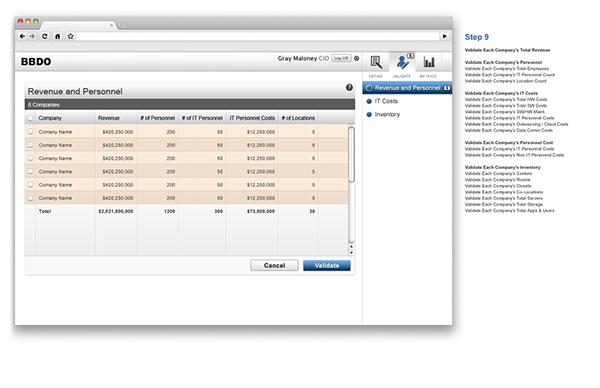Viewport: 600px width, 388px height.
Task: Sort by IT Personnel Costs header
Action: coord(252,118)
